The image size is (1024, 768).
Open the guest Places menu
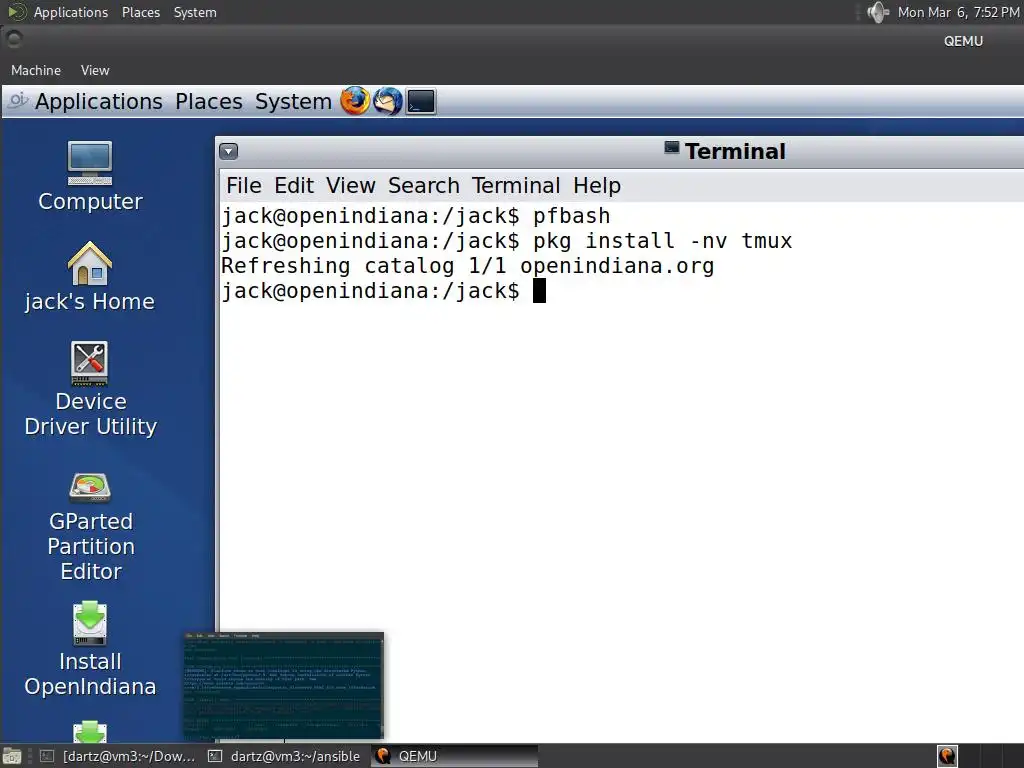(209, 101)
